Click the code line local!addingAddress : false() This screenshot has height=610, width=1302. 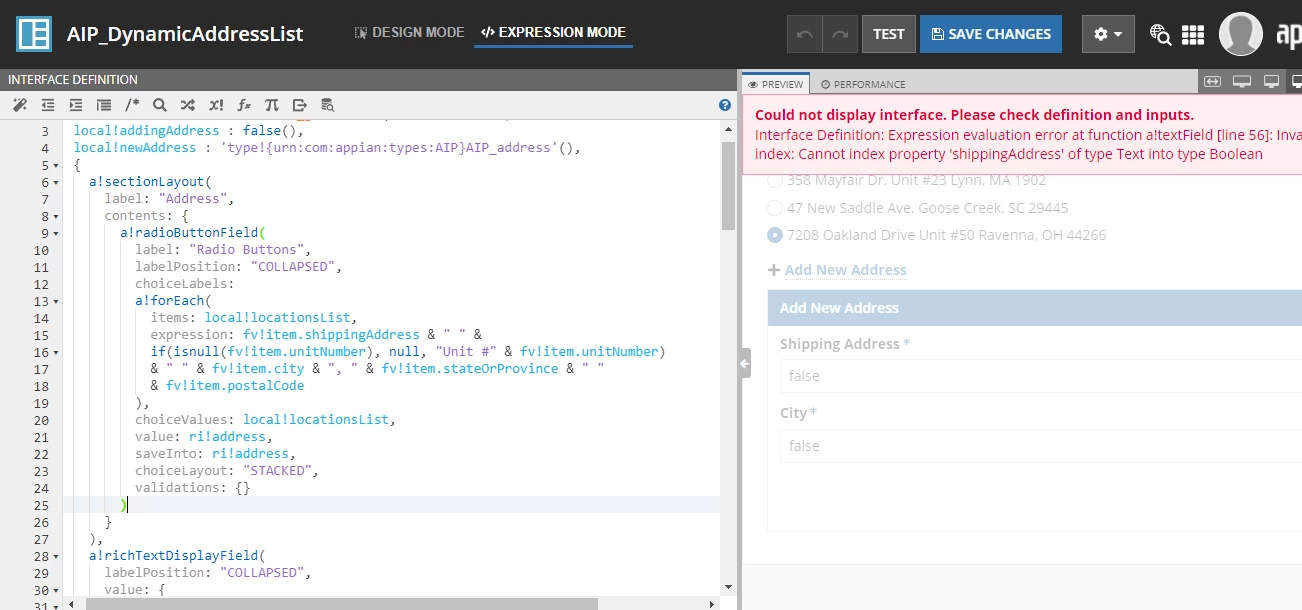188,131
